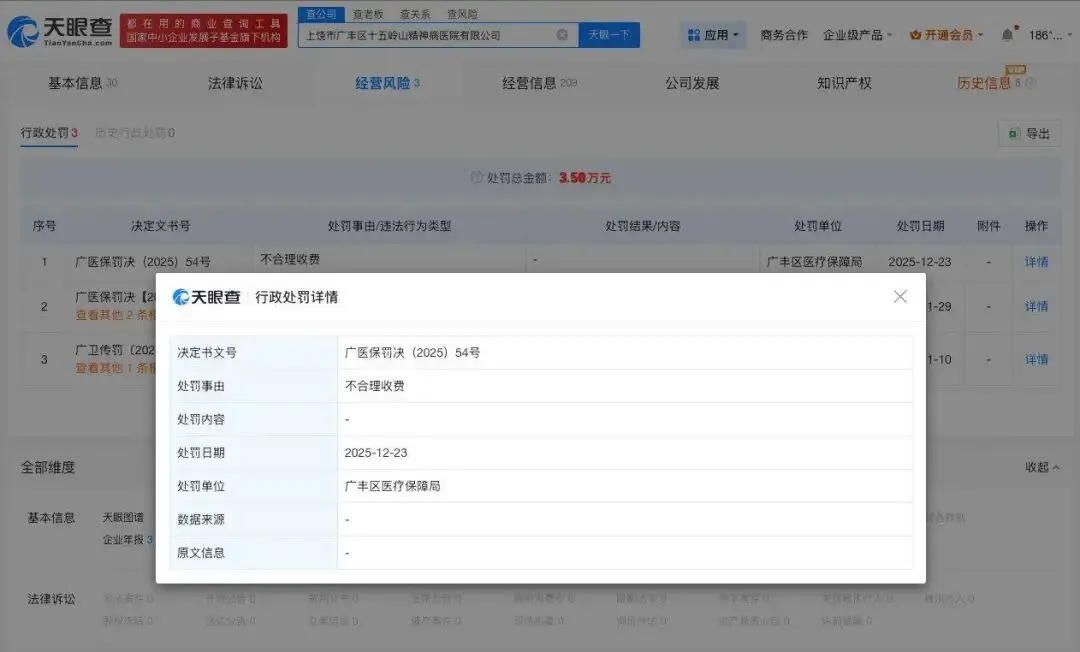Click 商务合作 link in header
The width and height of the screenshot is (1080, 652).
[x=784, y=34]
